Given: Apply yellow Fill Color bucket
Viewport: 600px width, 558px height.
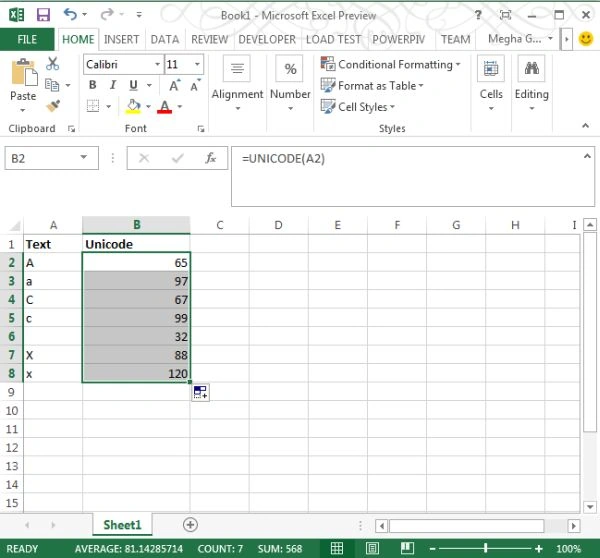Looking at the screenshot, I should (x=133, y=106).
